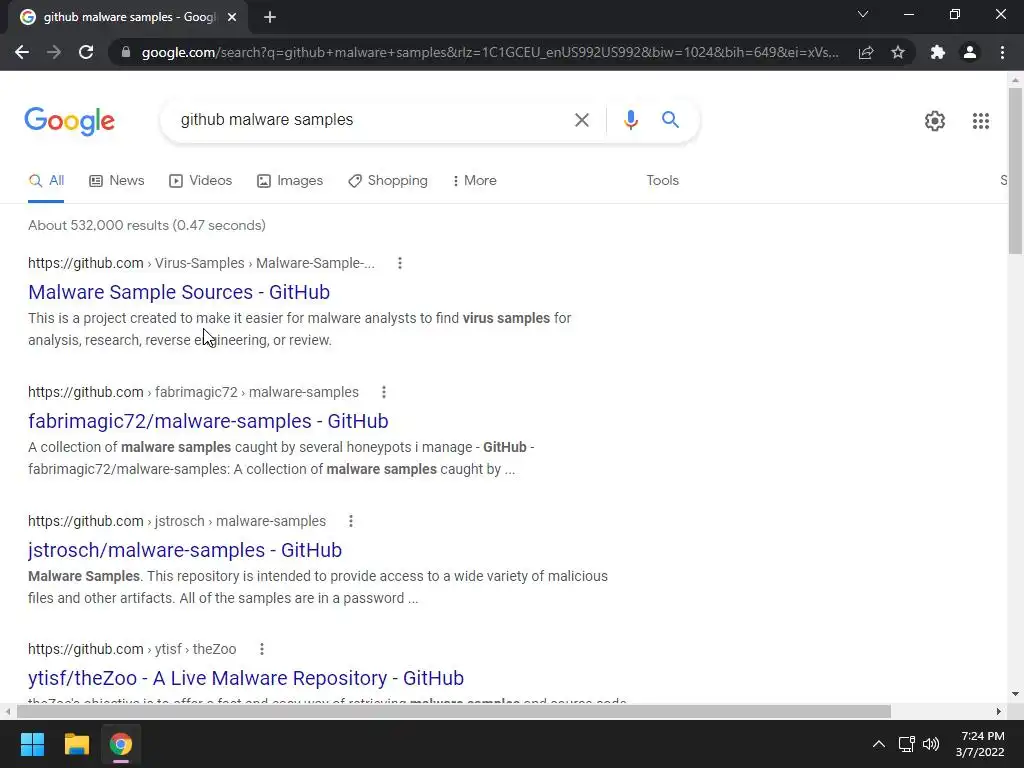This screenshot has height=768, width=1024.
Task: Click the Google logo
Action: point(69,121)
